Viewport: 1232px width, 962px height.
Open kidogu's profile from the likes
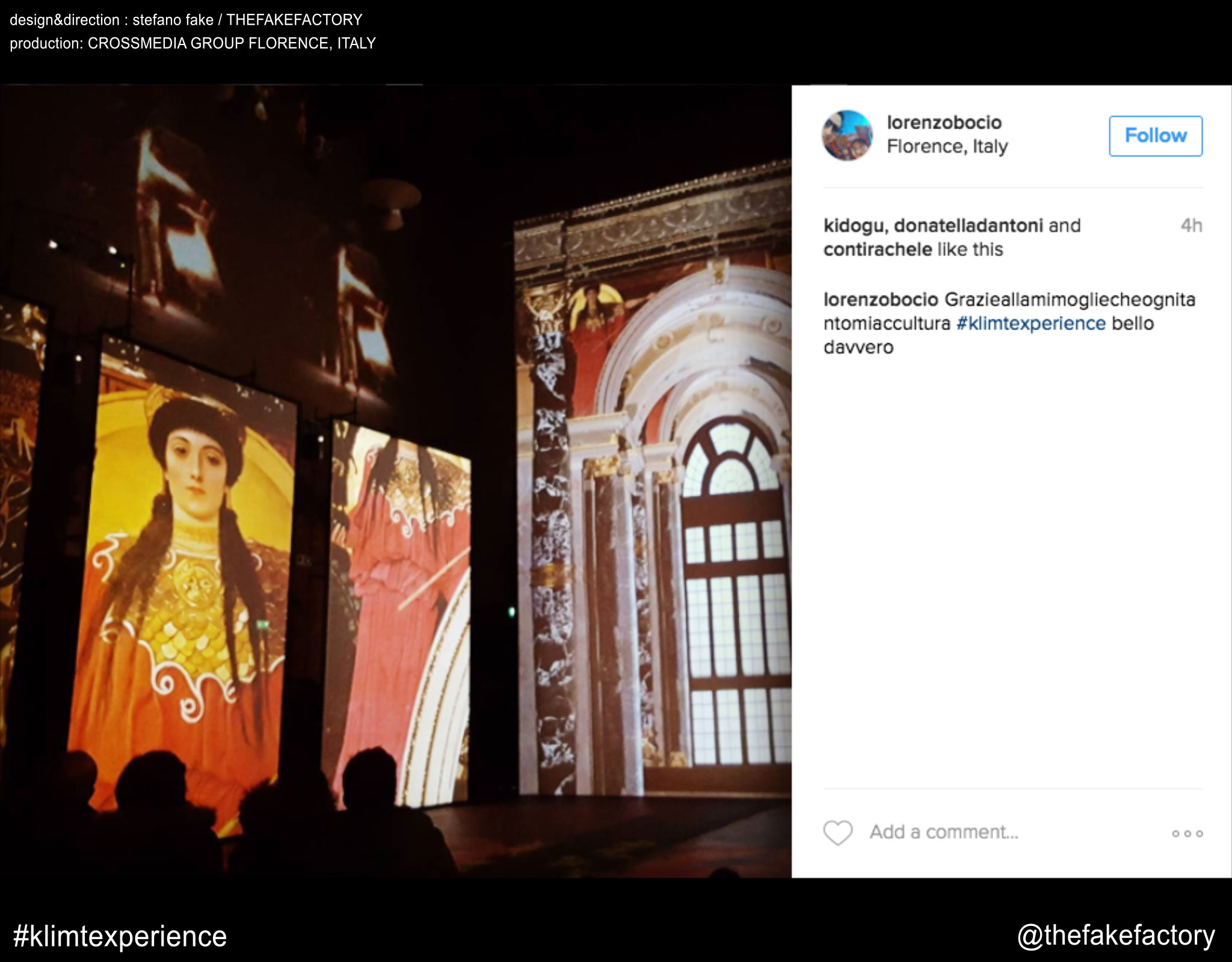coord(854,226)
